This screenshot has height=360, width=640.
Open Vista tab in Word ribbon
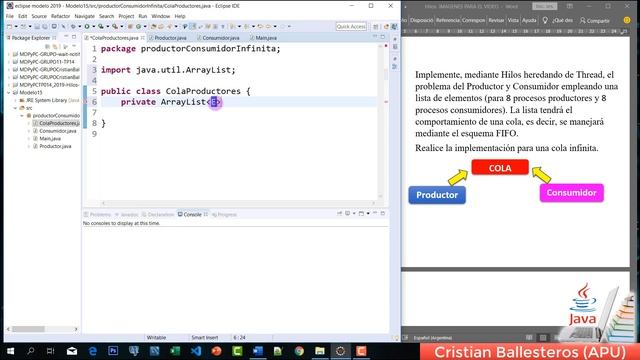tap(513, 20)
